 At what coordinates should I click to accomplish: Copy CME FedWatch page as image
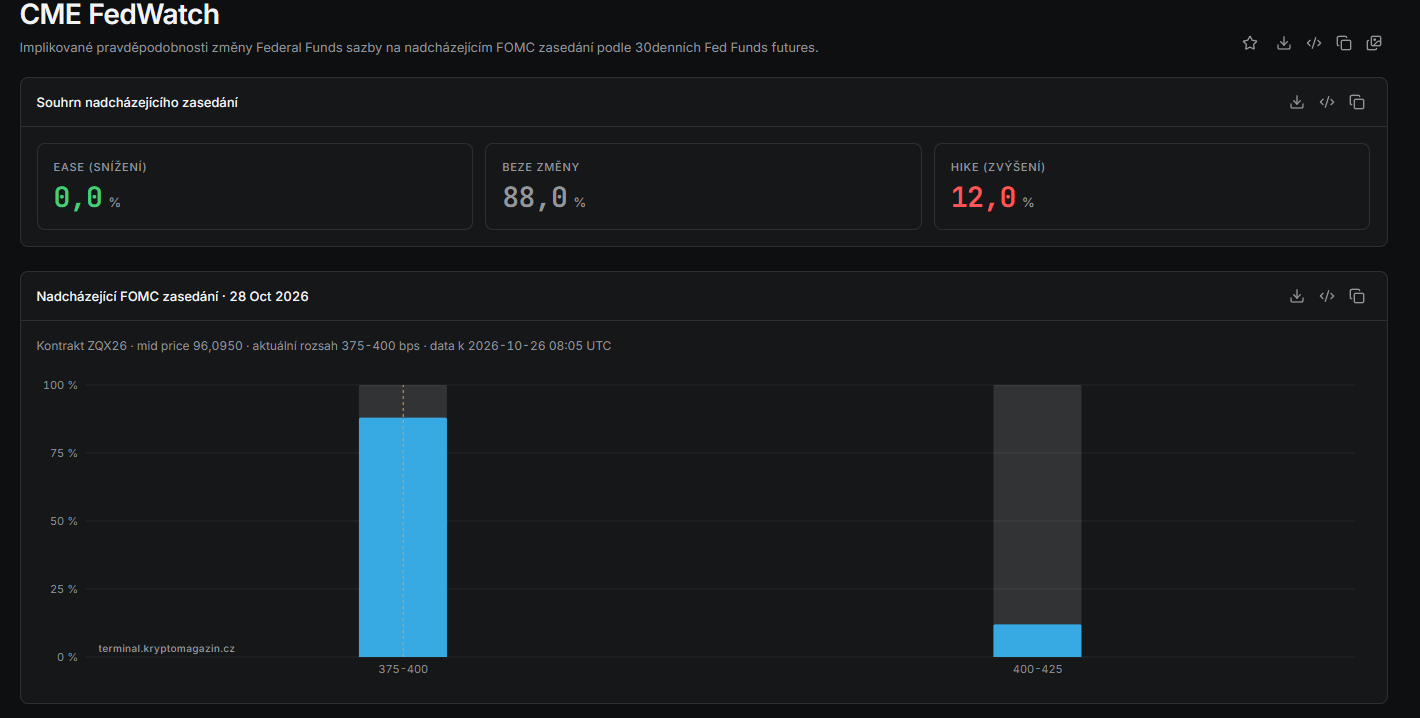point(1374,43)
